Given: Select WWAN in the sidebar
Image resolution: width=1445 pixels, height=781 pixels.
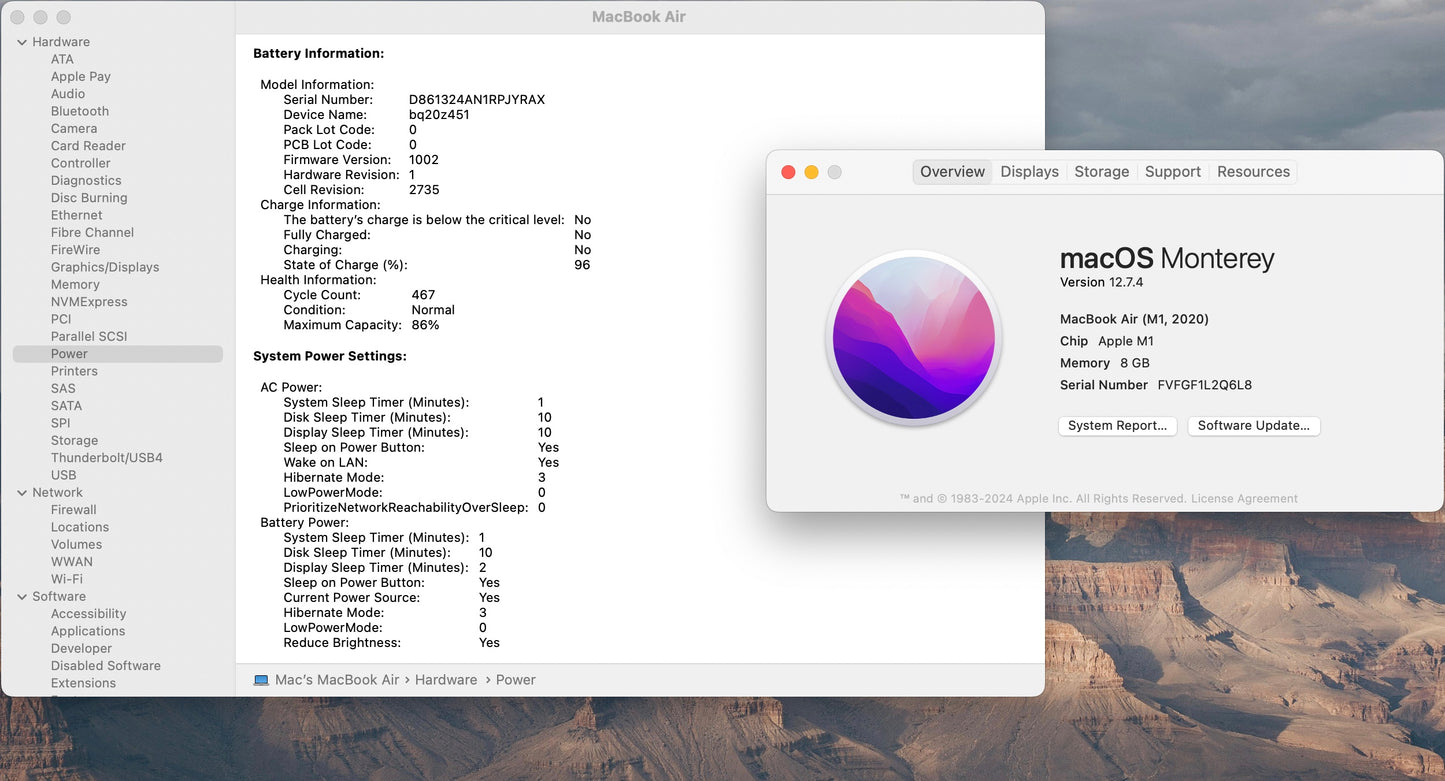Looking at the screenshot, I should point(72,562).
